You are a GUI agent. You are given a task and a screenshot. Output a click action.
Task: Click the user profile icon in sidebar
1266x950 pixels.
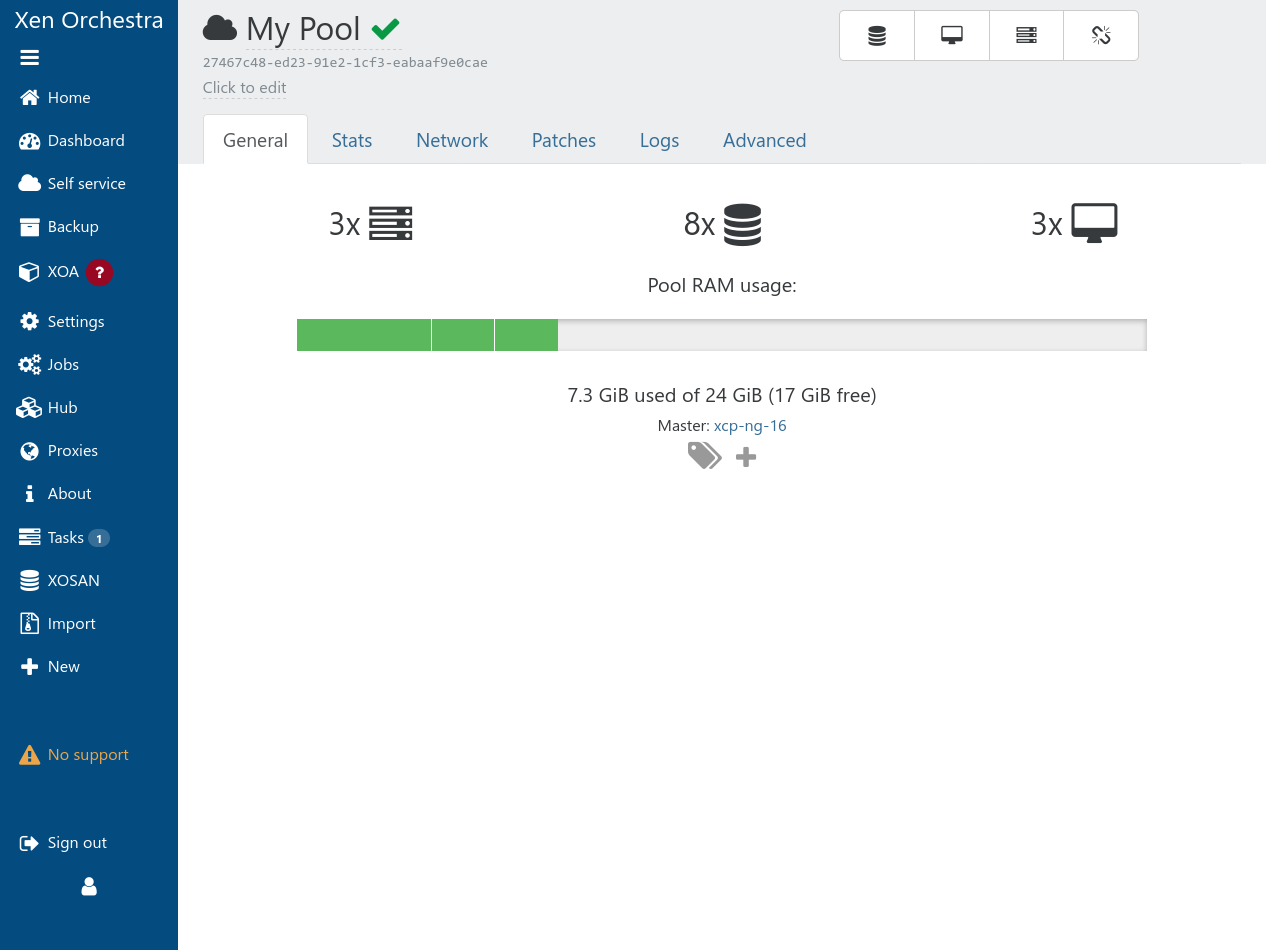point(89,887)
